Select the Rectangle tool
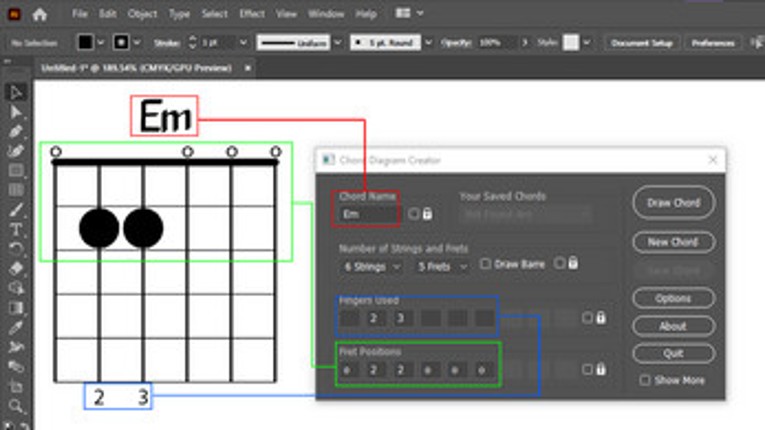The height and width of the screenshot is (430, 765). 16,171
